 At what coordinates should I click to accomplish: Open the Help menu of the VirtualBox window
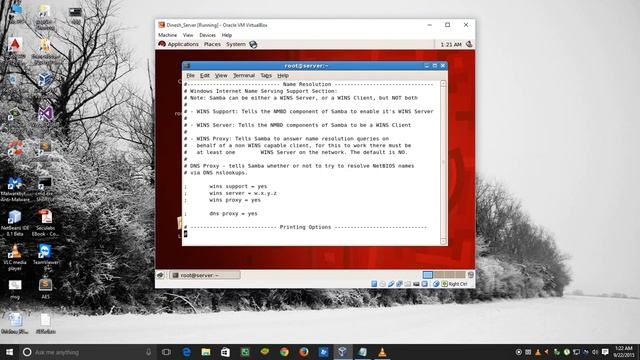227,35
